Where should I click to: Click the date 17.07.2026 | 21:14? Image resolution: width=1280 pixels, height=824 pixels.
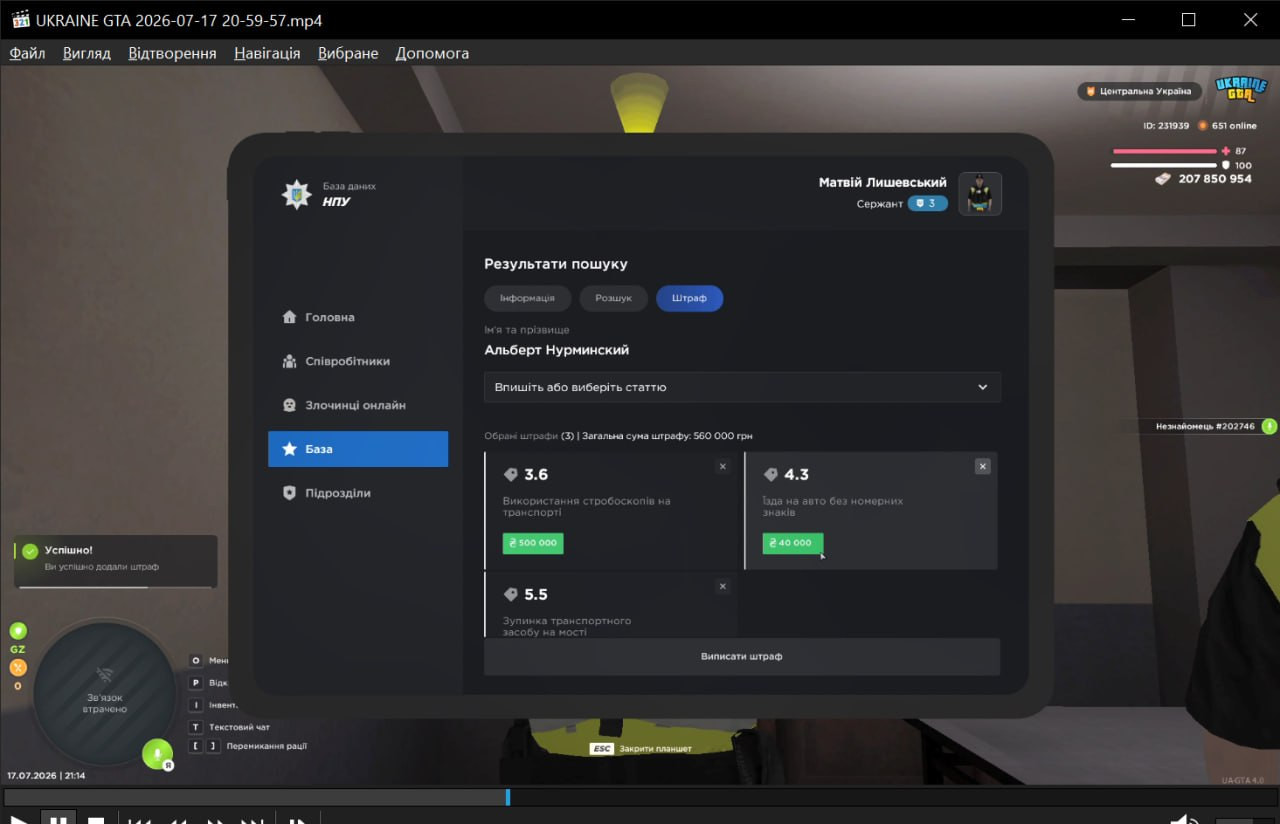pyautogui.click(x=46, y=775)
